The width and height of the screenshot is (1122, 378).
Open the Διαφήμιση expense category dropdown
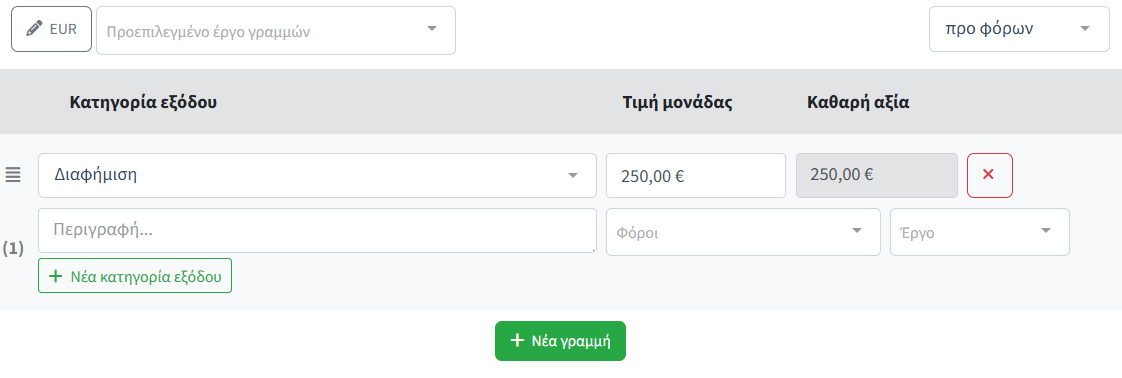coord(317,175)
